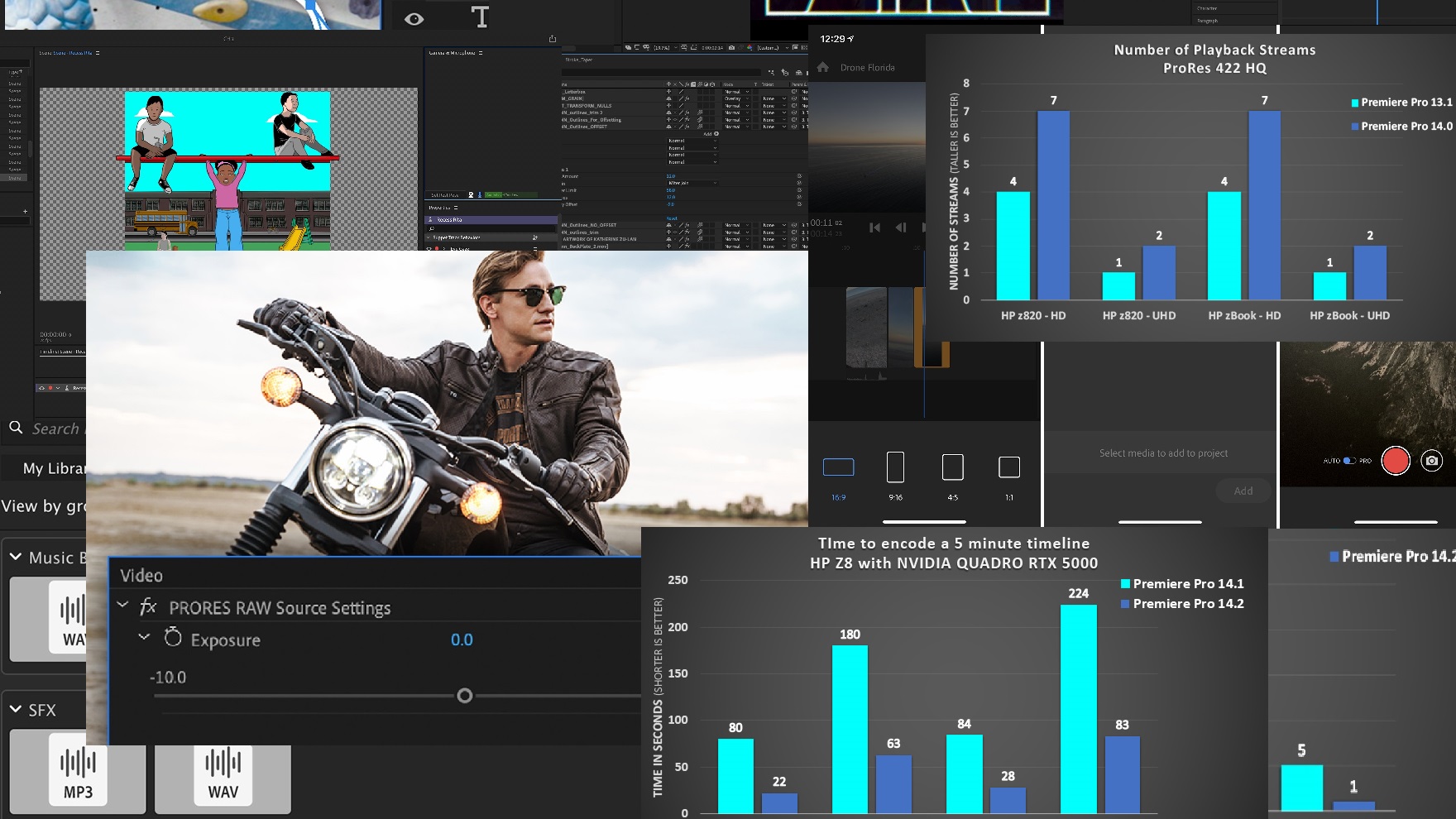
Task: Click the Exposure slider handle
Action: point(465,696)
